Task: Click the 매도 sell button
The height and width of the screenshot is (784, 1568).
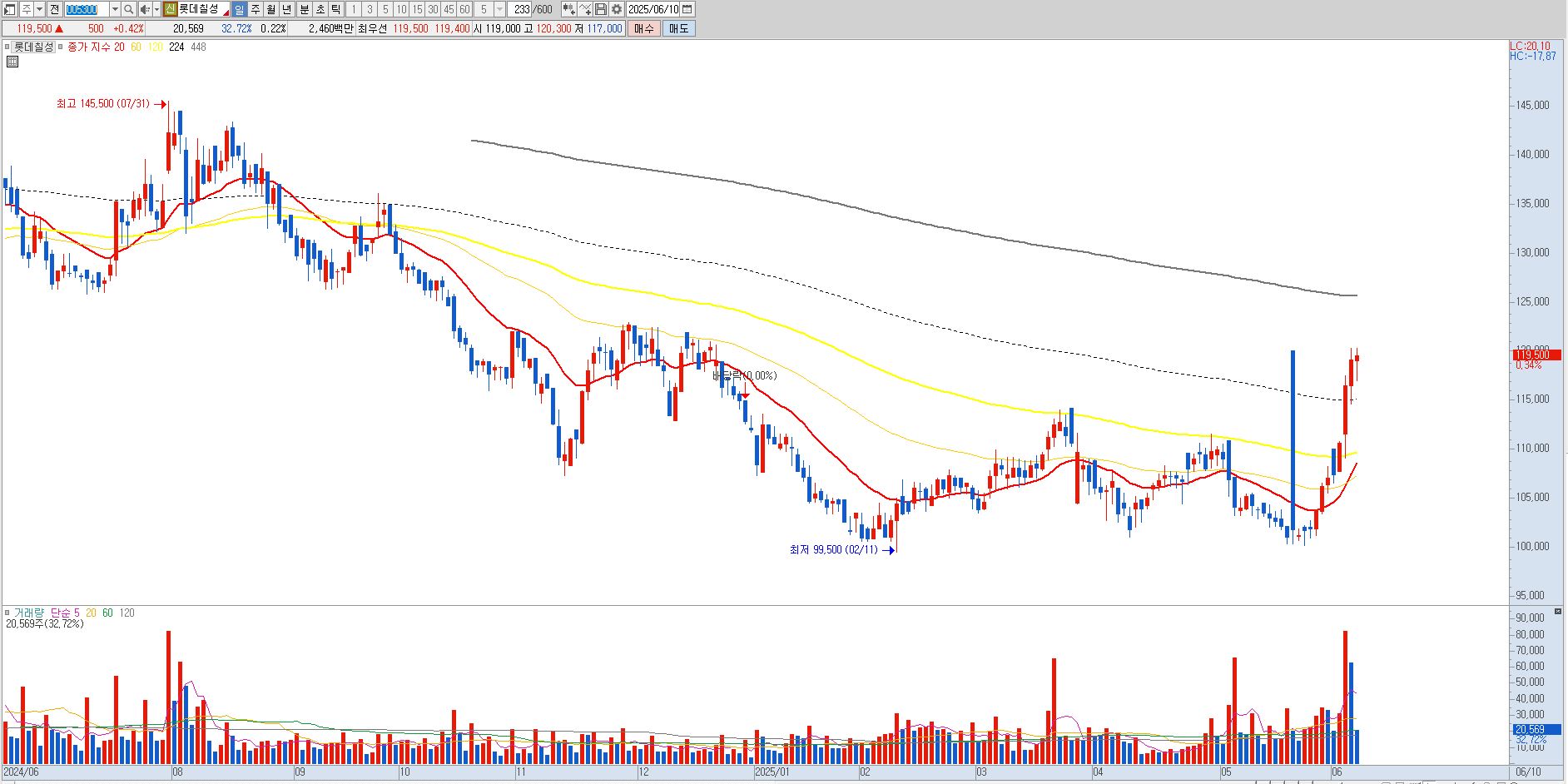Action: pos(678,28)
